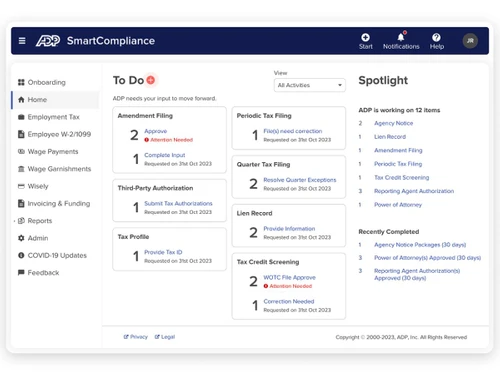Open Wage Garnishments in the sidebar
The height and width of the screenshot is (375, 500).
(59, 169)
